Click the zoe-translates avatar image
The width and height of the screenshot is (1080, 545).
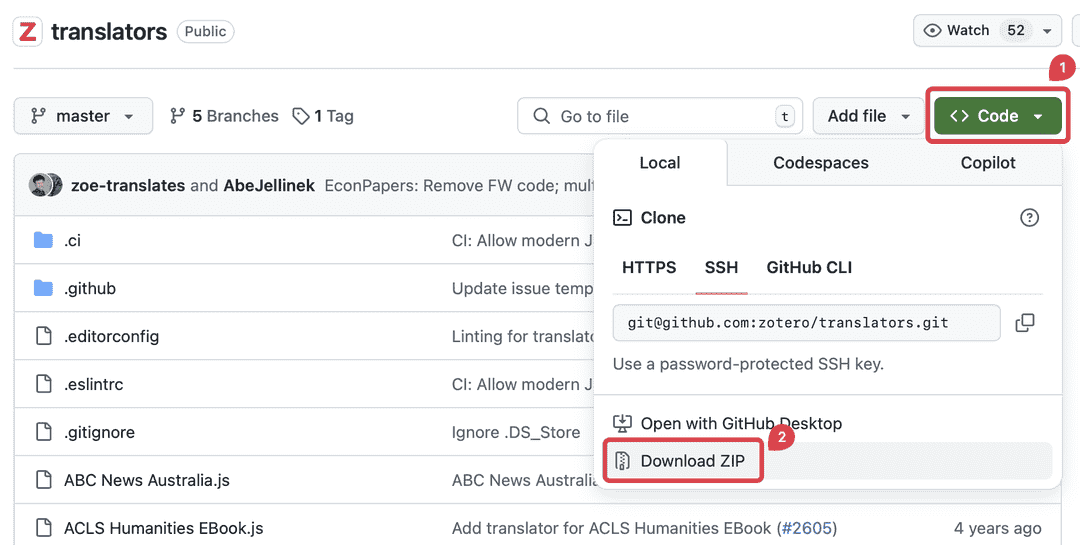click(41, 185)
